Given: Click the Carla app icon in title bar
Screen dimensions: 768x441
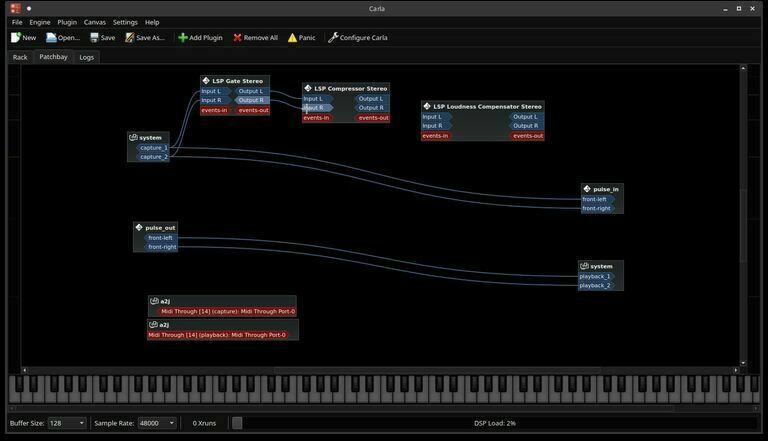Looking at the screenshot, I should point(15,8).
